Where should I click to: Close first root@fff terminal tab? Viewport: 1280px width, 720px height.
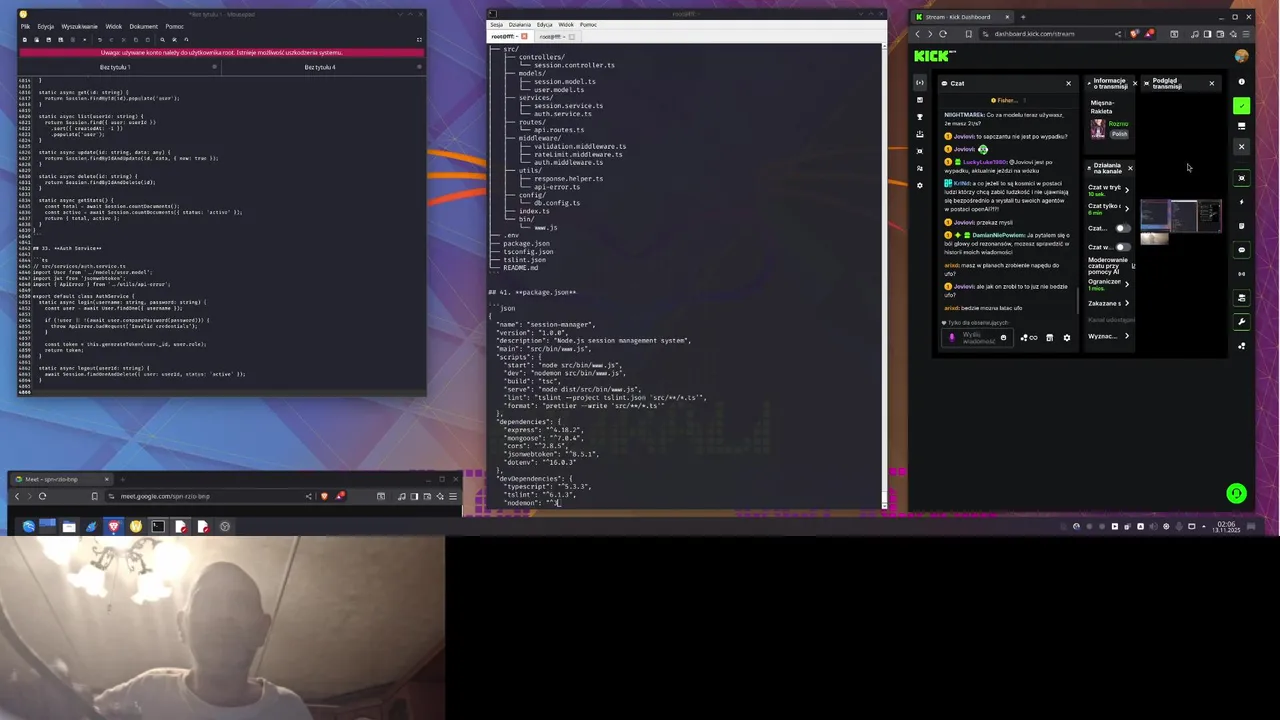pyautogui.click(x=524, y=36)
